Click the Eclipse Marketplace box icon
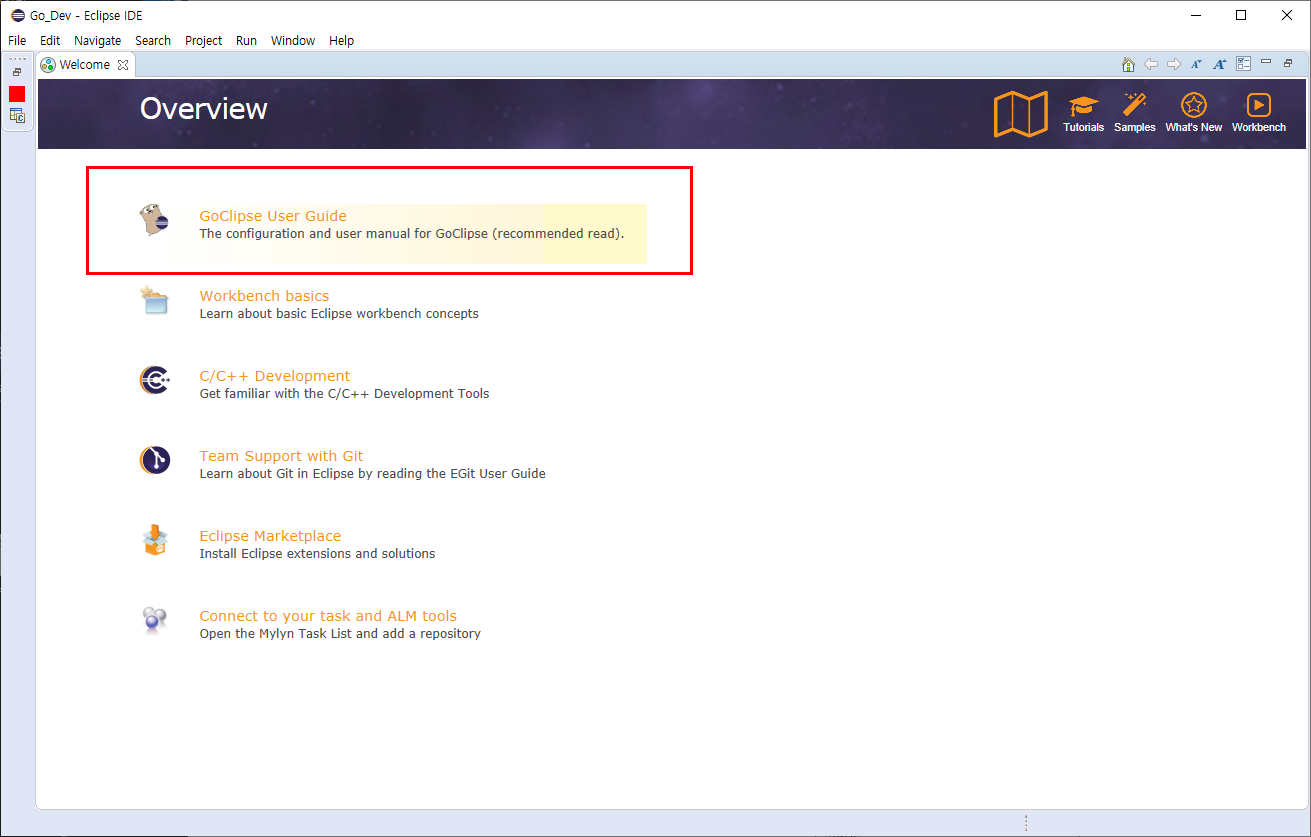Image resolution: width=1311 pixels, height=837 pixels. point(154,540)
